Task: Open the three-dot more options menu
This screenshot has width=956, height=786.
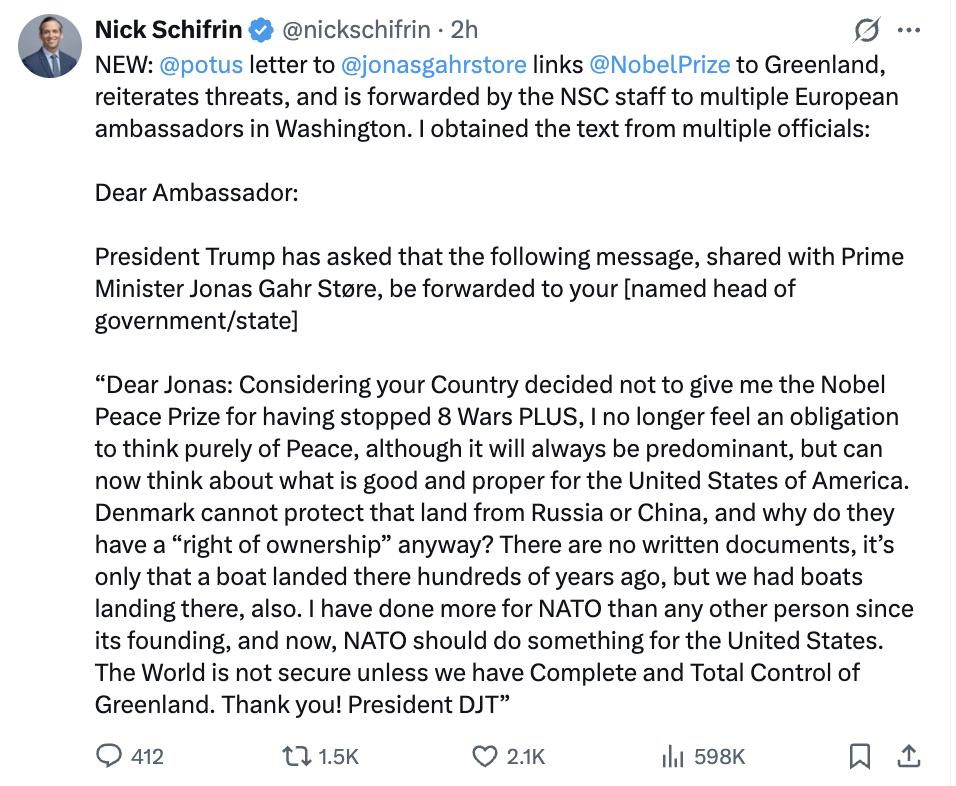Action: pos(908,32)
